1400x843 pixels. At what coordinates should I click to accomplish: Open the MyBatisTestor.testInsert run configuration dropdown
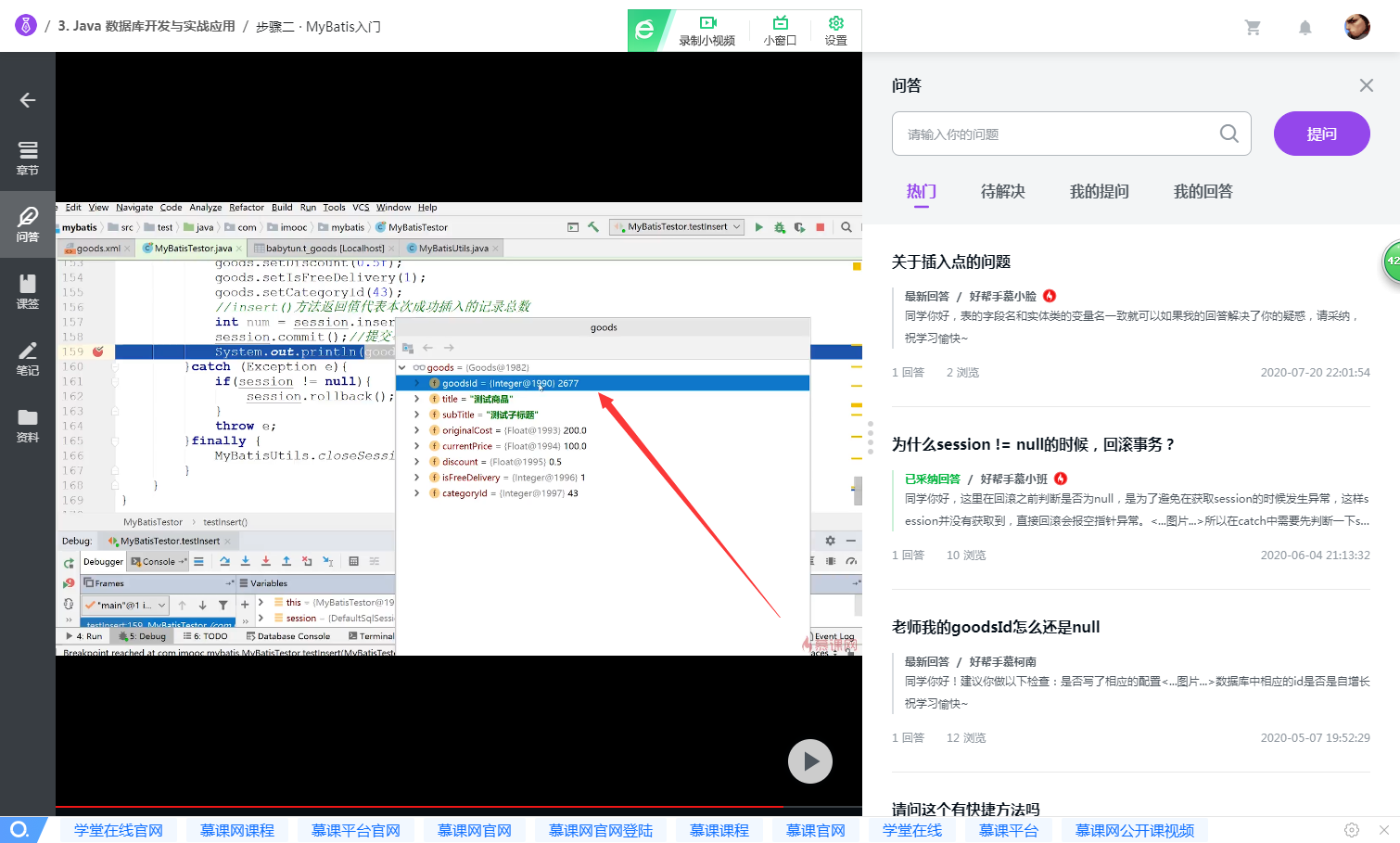tap(678, 227)
